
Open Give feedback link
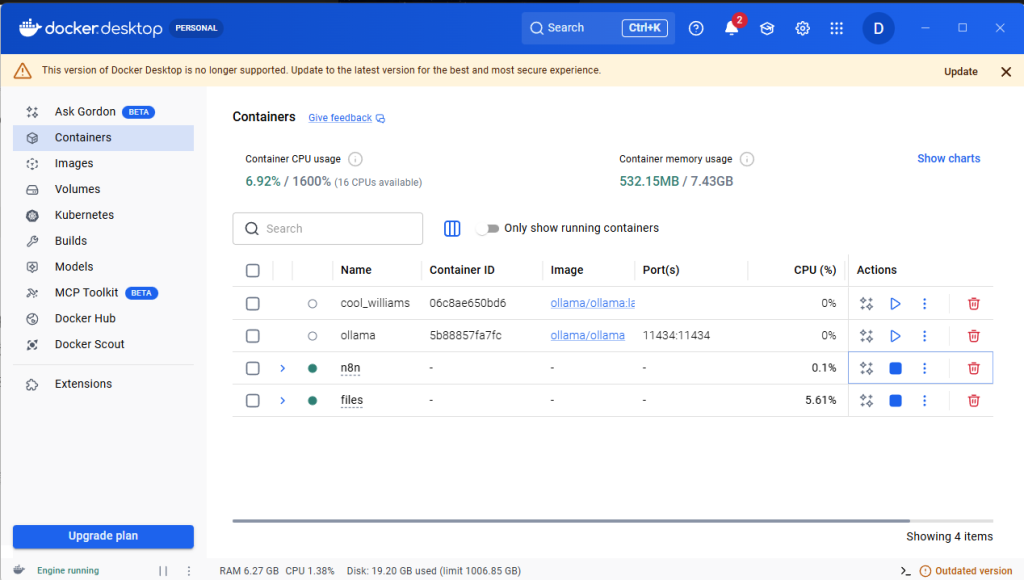point(346,118)
